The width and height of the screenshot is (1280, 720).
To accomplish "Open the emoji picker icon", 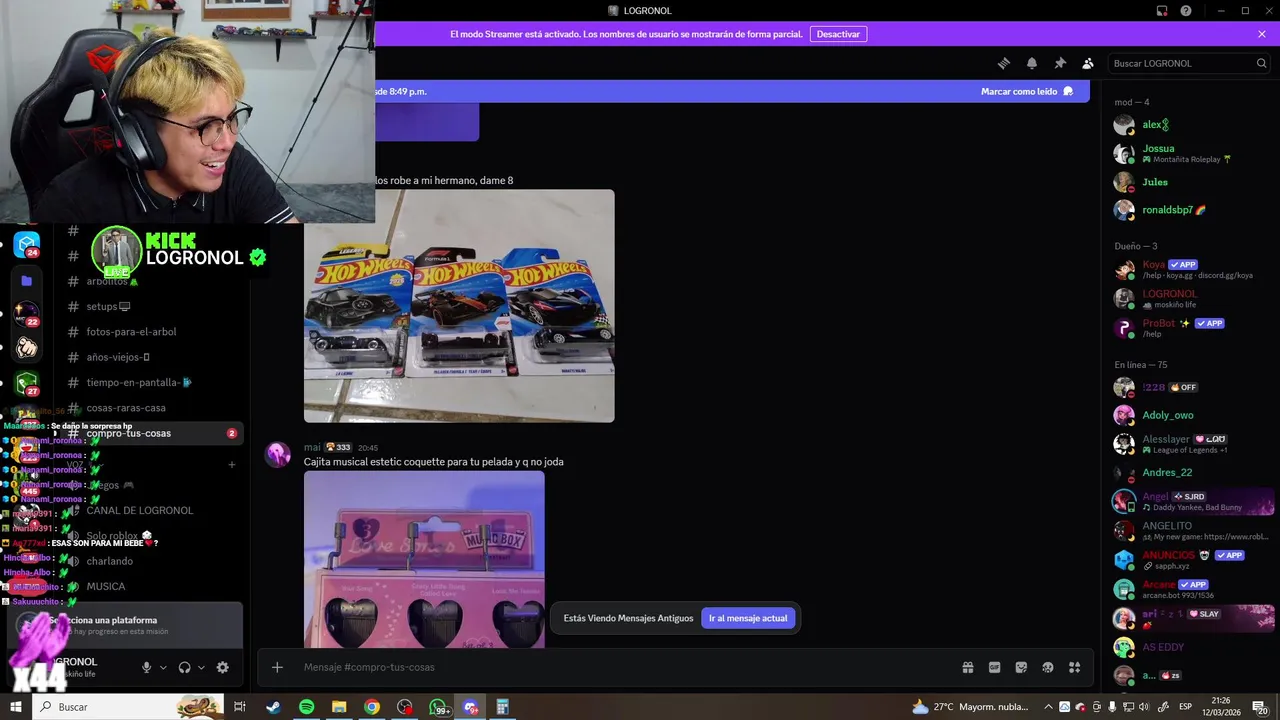I will point(1048,667).
